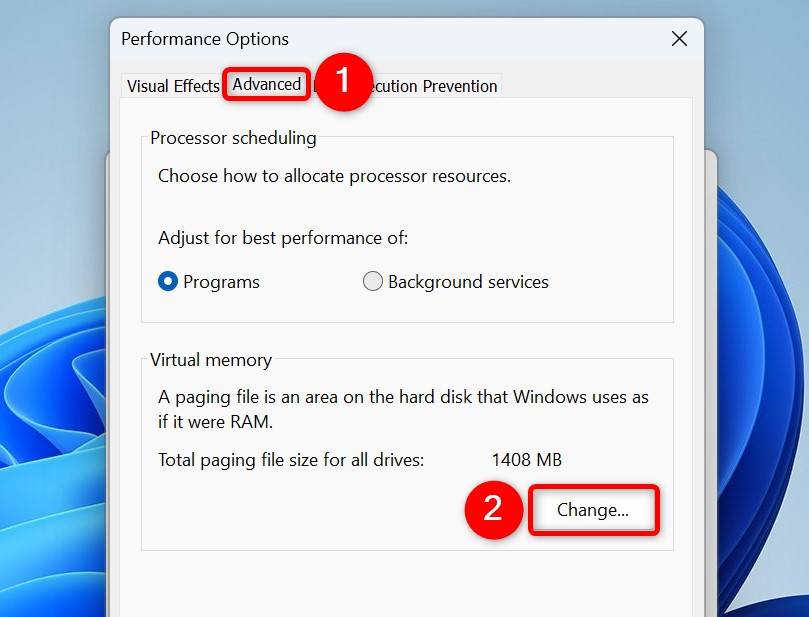Viewport: 809px width, 617px height.
Task: Click the Programs label text
Action: pyautogui.click(x=218, y=281)
